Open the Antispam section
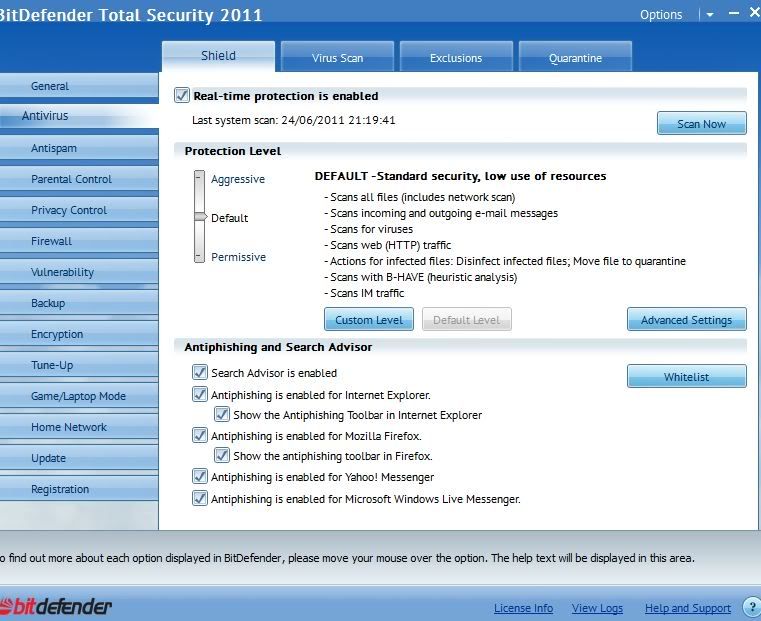The height and width of the screenshot is (621, 761). click(79, 148)
